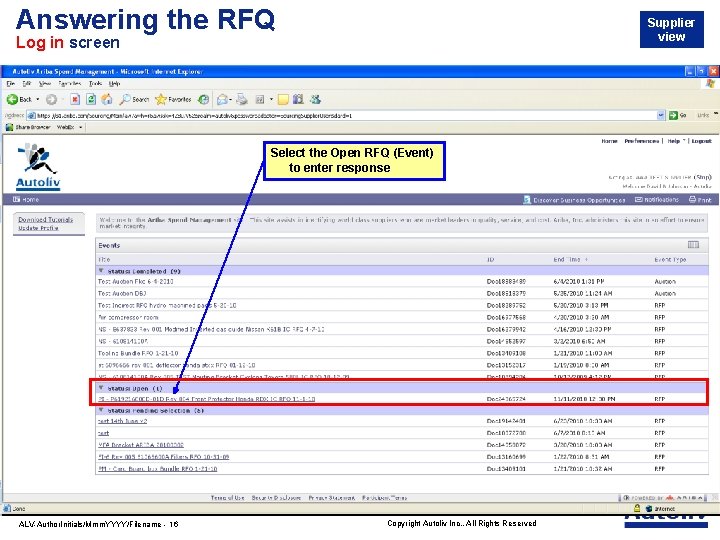Click inside the address bar URL field
This screenshot has height=540, width=720.
coord(344,115)
